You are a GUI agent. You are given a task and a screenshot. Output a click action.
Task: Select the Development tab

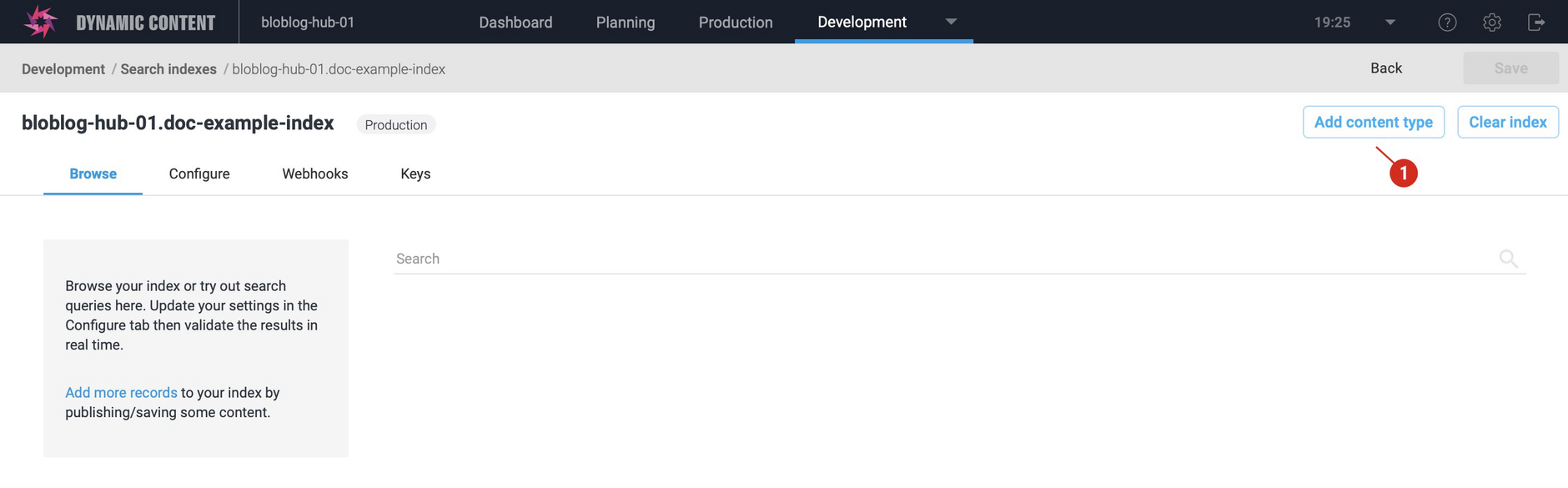(x=862, y=22)
